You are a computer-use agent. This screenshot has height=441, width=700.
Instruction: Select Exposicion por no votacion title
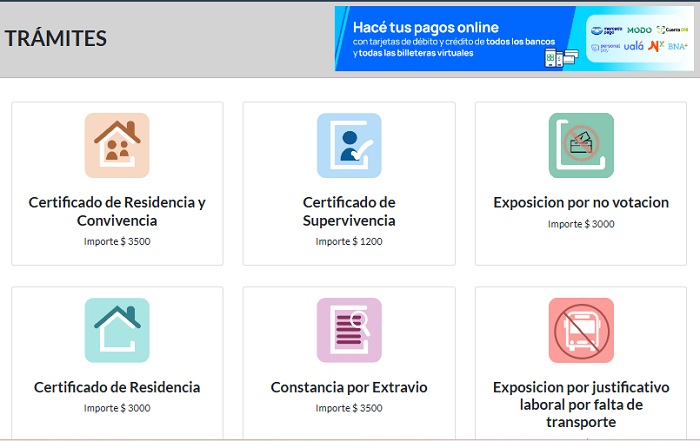(x=581, y=202)
